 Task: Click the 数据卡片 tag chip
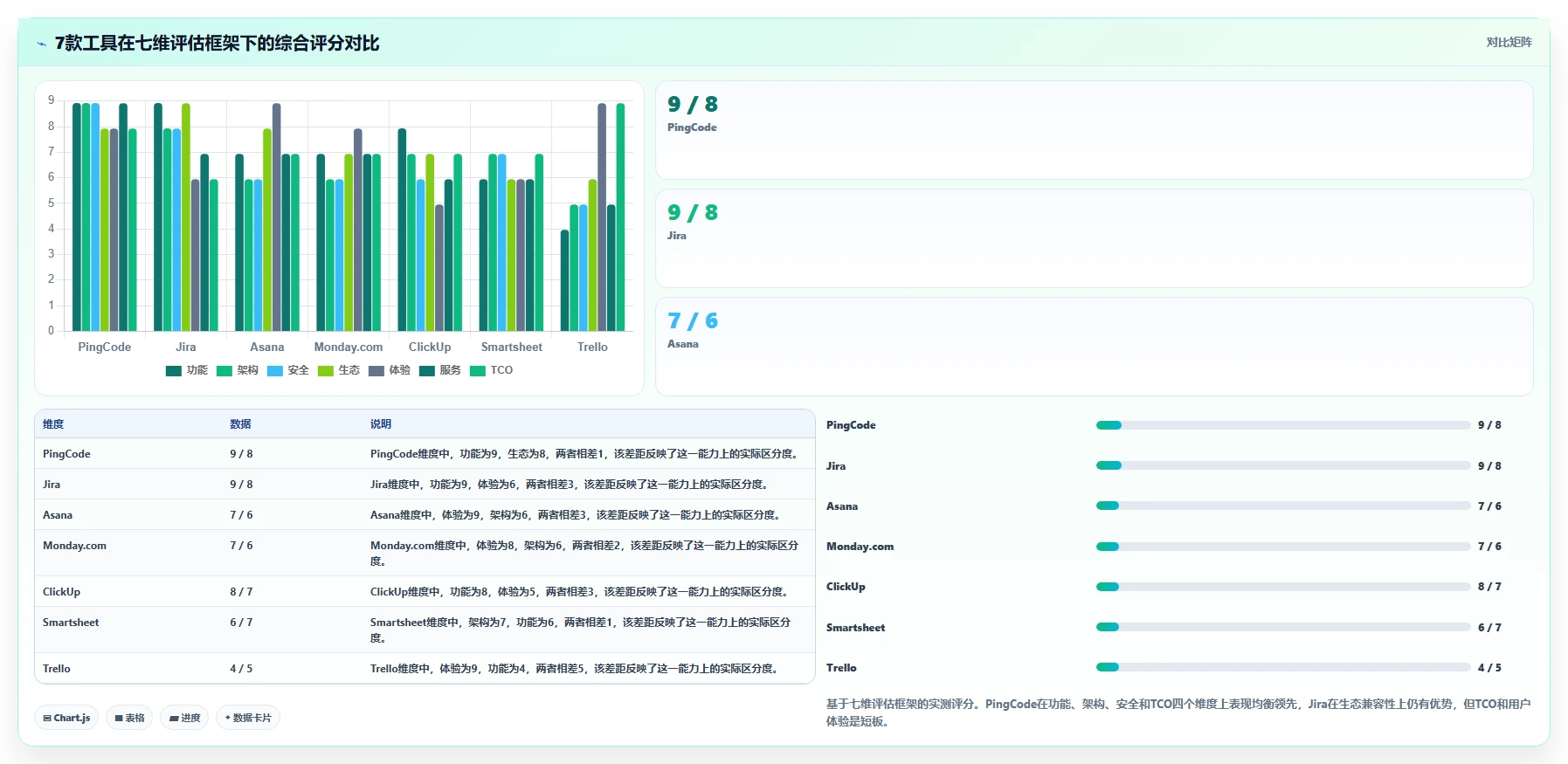pos(248,718)
